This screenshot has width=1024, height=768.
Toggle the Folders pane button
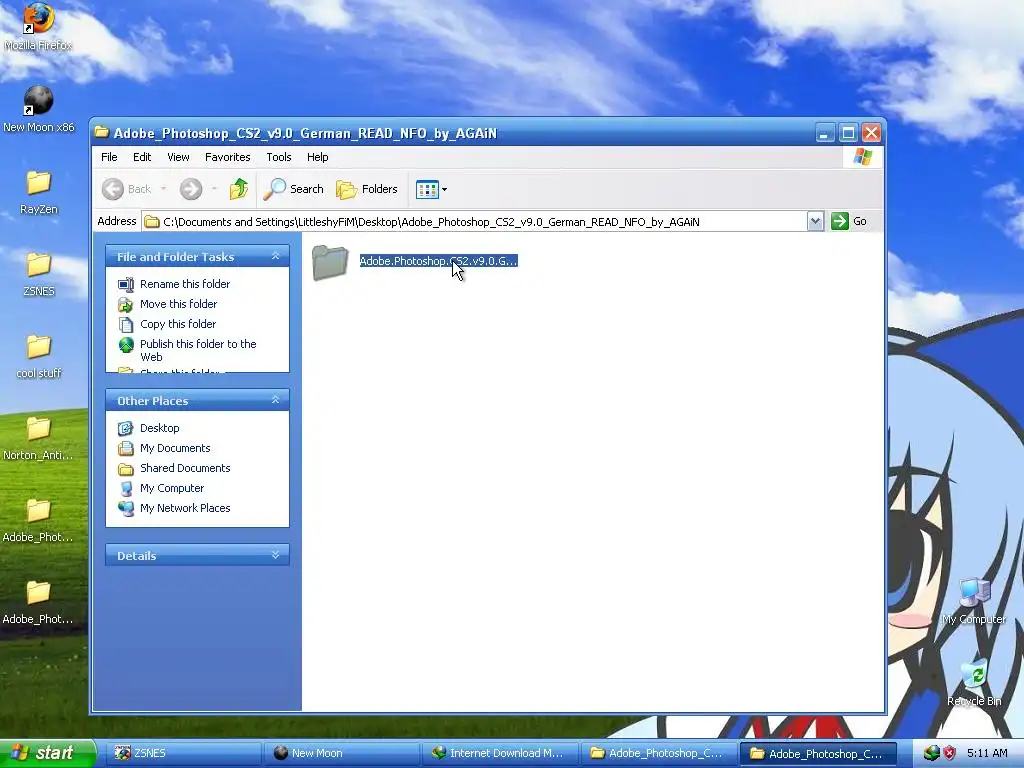[x=367, y=189]
